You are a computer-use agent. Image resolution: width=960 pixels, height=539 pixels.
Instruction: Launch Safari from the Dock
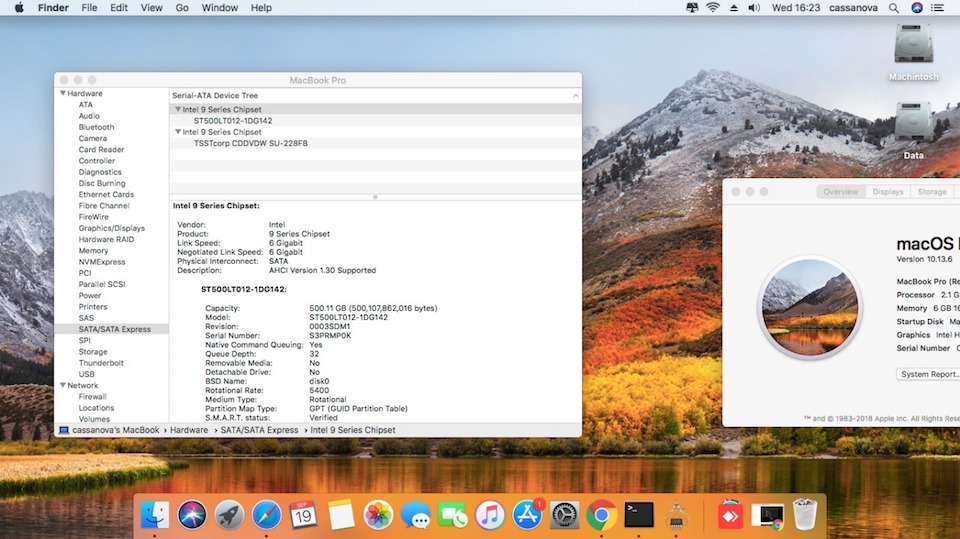[x=266, y=515]
